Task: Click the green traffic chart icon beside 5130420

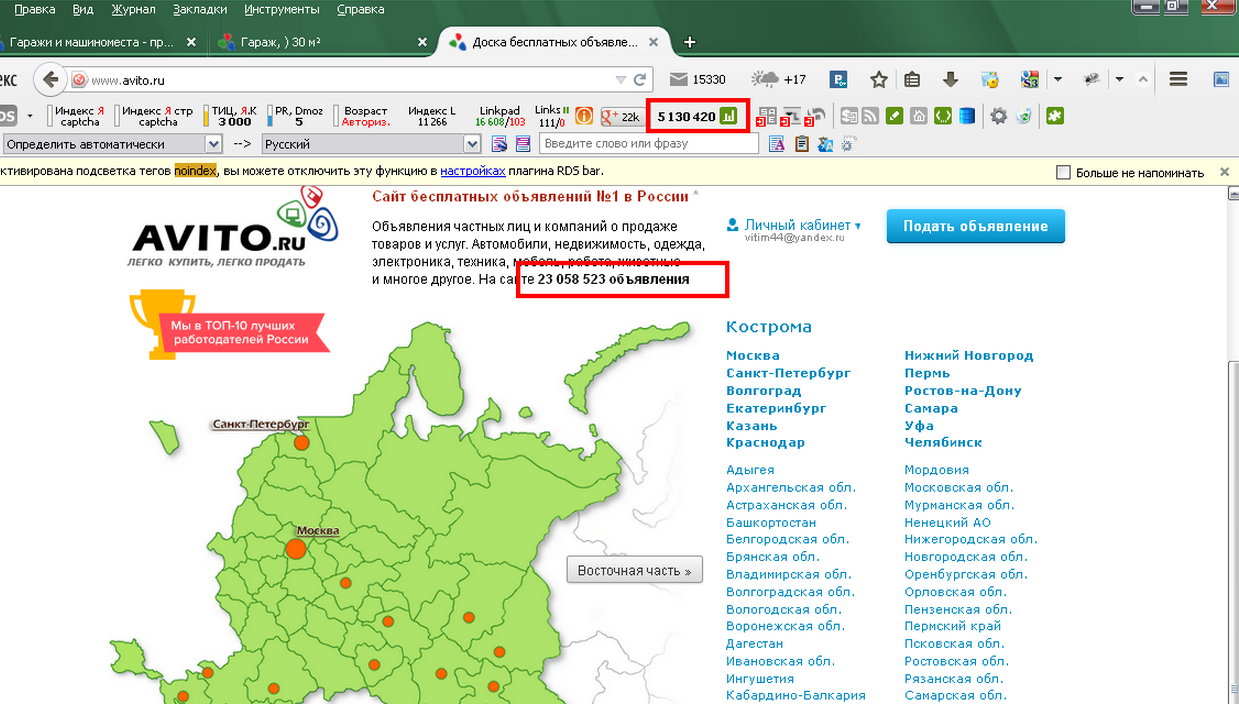Action: [731, 116]
